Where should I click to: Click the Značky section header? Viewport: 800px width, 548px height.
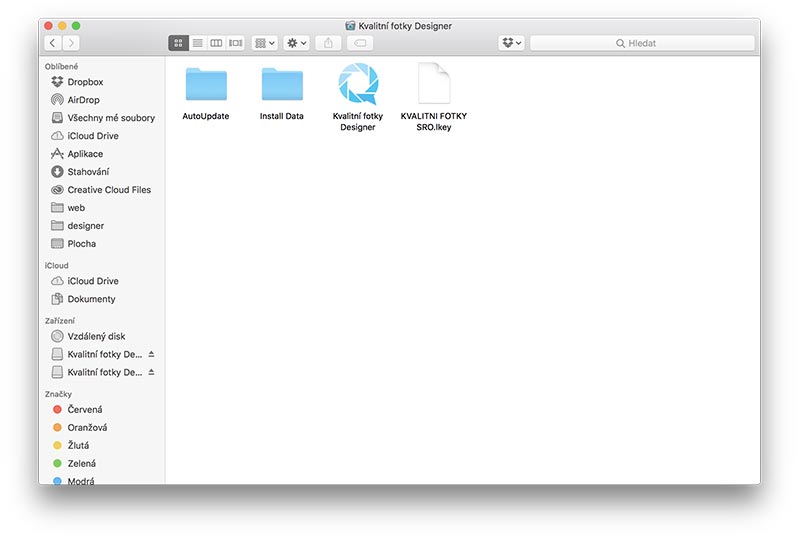click(58, 394)
